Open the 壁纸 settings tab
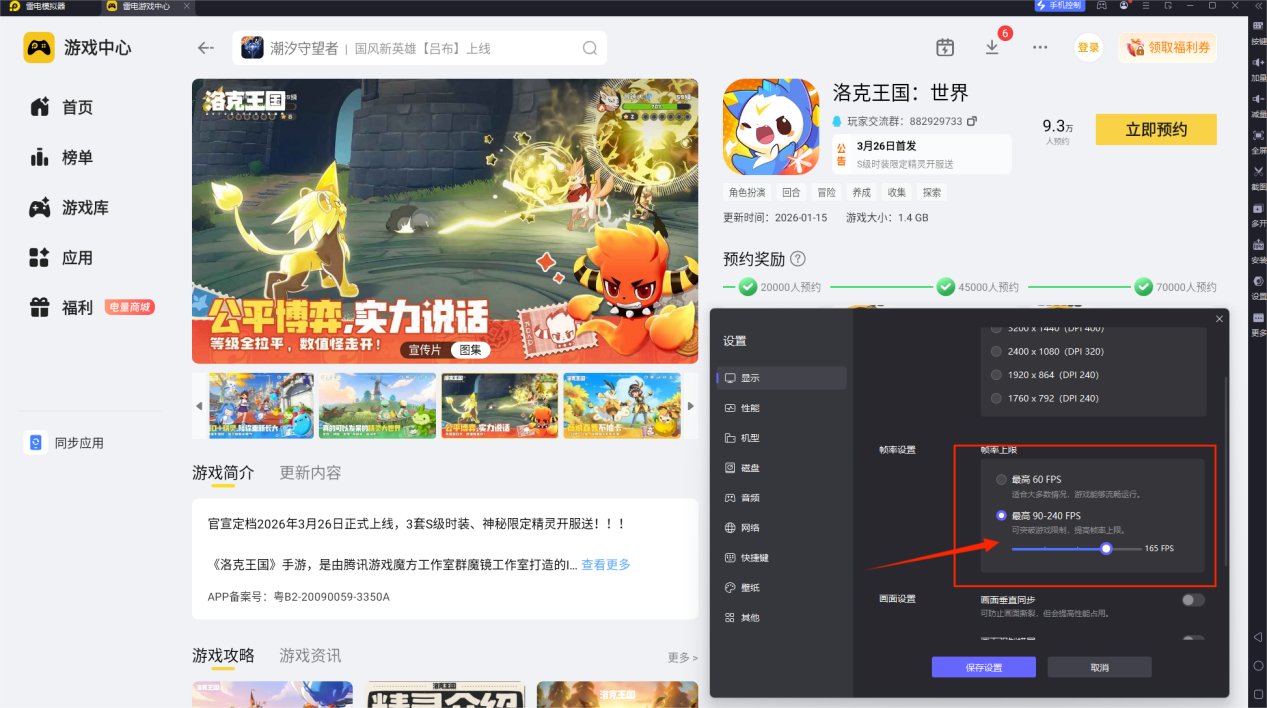The width and height of the screenshot is (1267, 708). click(x=782, y=588)
